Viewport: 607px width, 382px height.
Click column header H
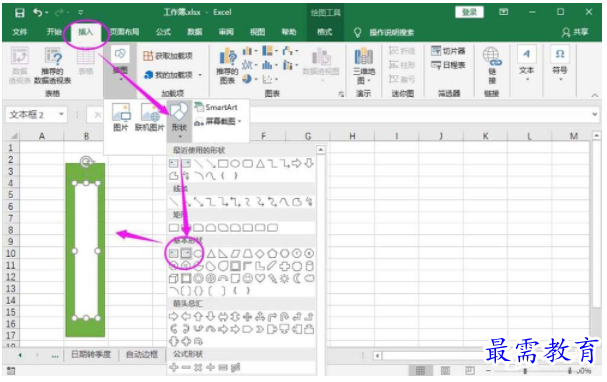coord(352,136)
